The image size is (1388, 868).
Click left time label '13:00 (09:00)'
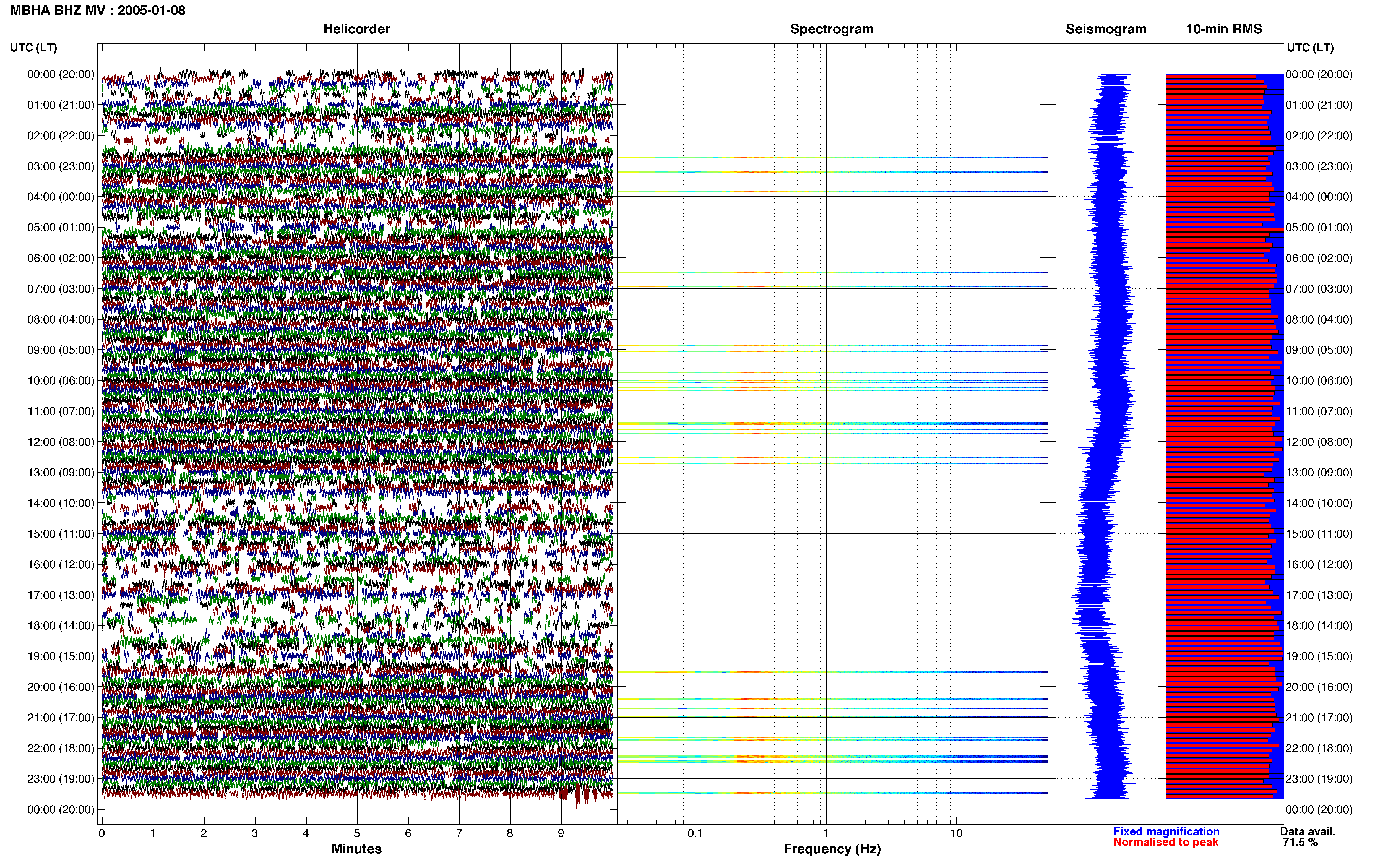(x=61, y=472)
